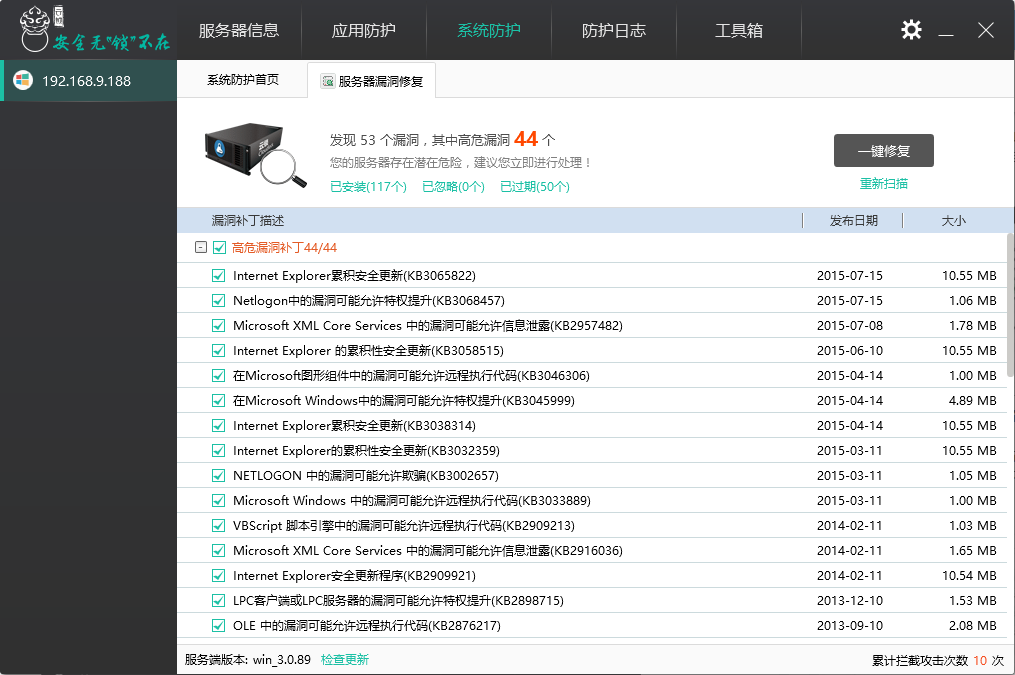Click the 重新扫描 link
Viewport: 1015px width, 675px height.
(884, 184)
